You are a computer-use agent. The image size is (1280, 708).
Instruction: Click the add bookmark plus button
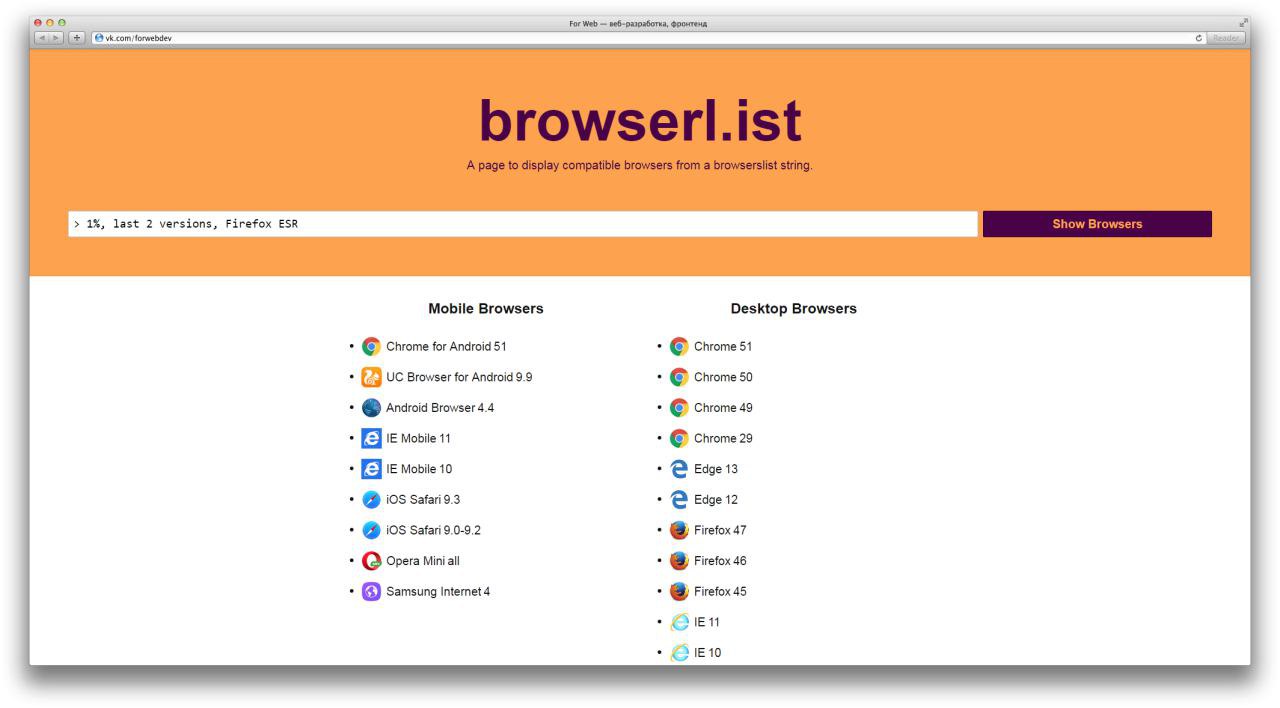(x=77, y=38)
